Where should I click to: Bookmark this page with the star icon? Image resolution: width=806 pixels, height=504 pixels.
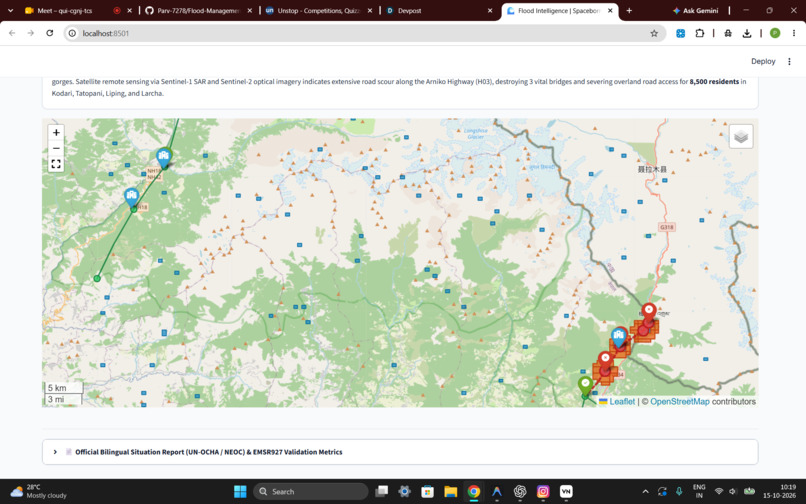click(x=654, y=33)
